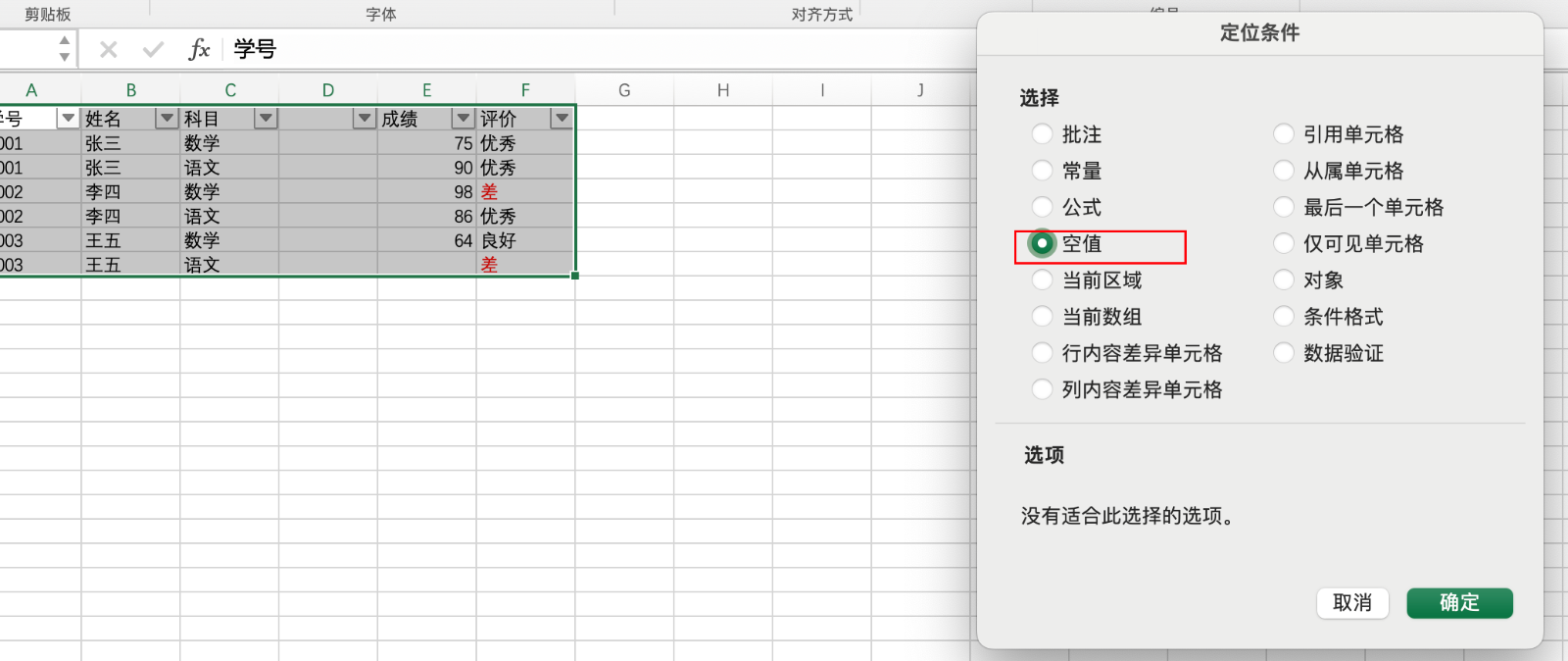Click the fx insert function icon
This screenshot has height=661, width=1568.
click(x=199, y=49)
